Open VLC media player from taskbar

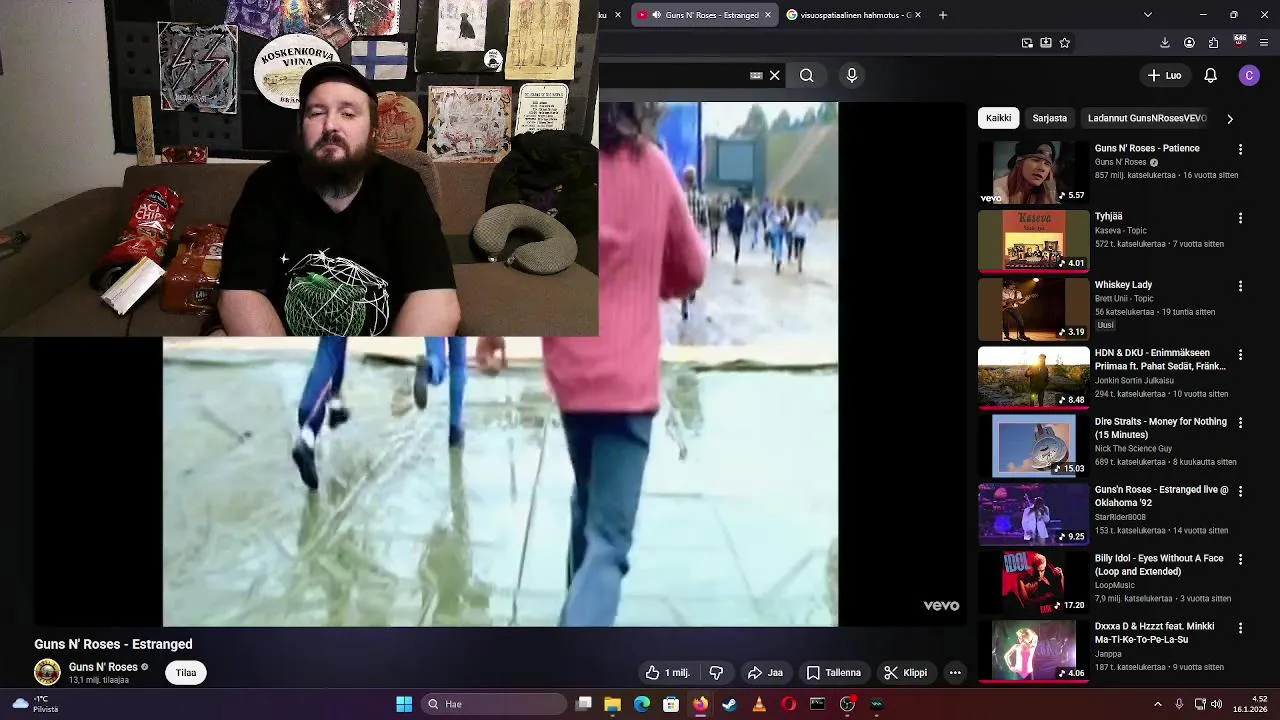(759, 704)
